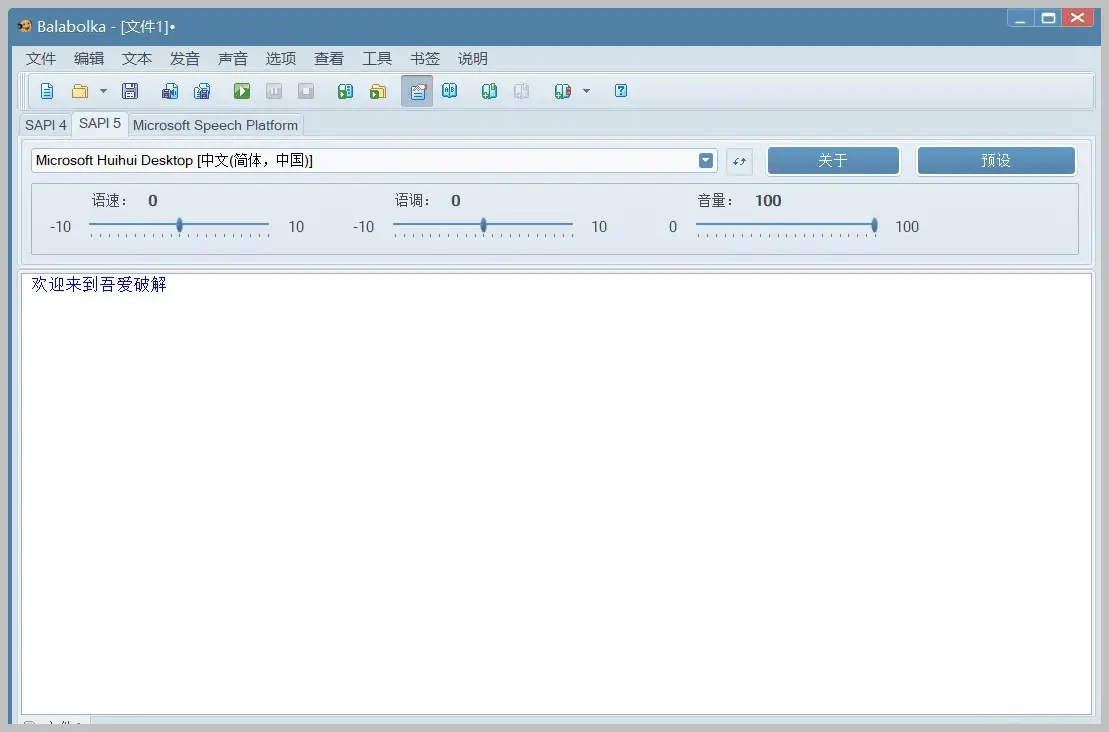Viewport: 1109px width, 732px height.
Task: Open the 编辑 menu
Action: click(89, 59)
